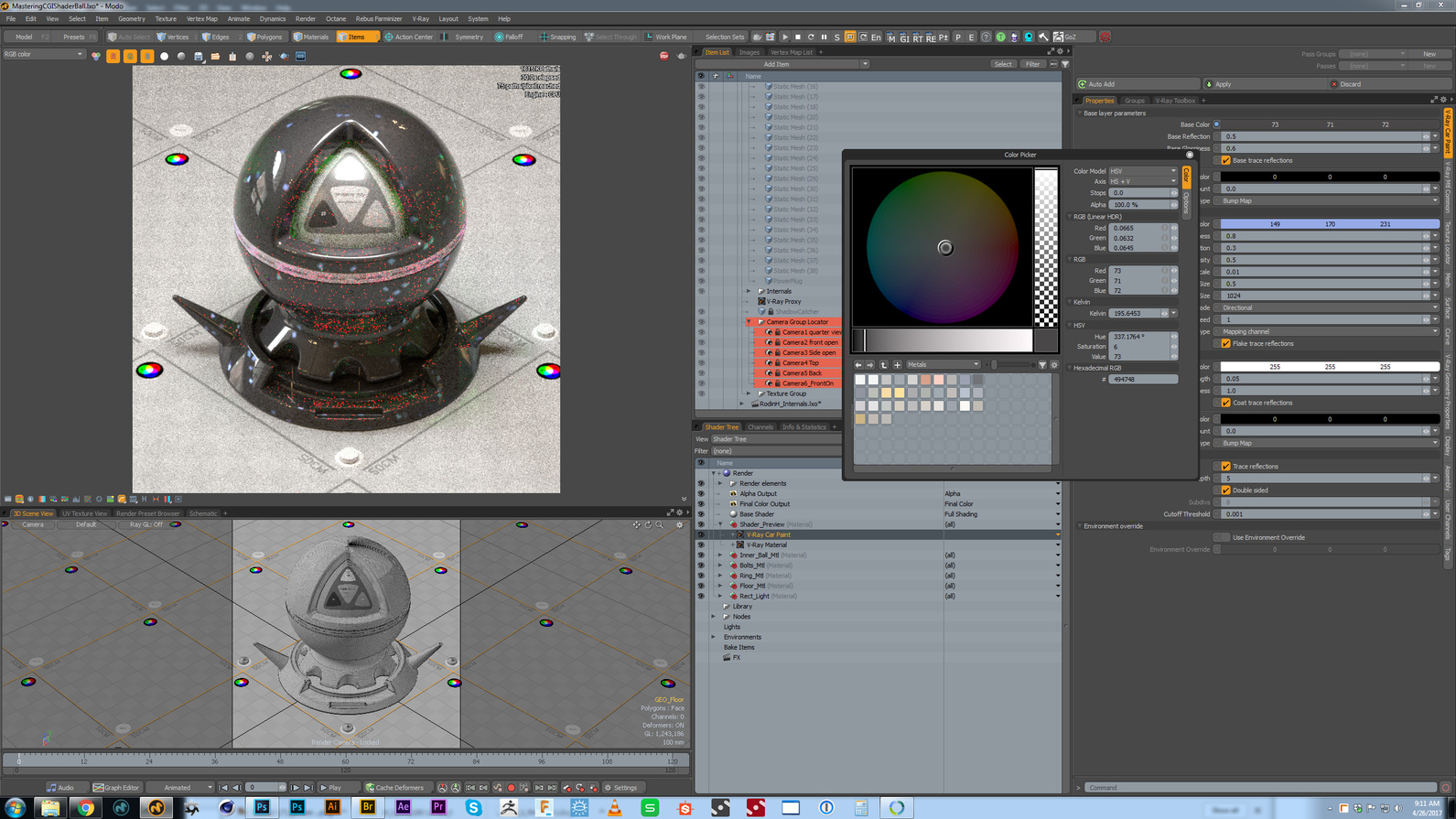
Task: Open Chrome from the taskbar
Action: click(x=85, y=807)
